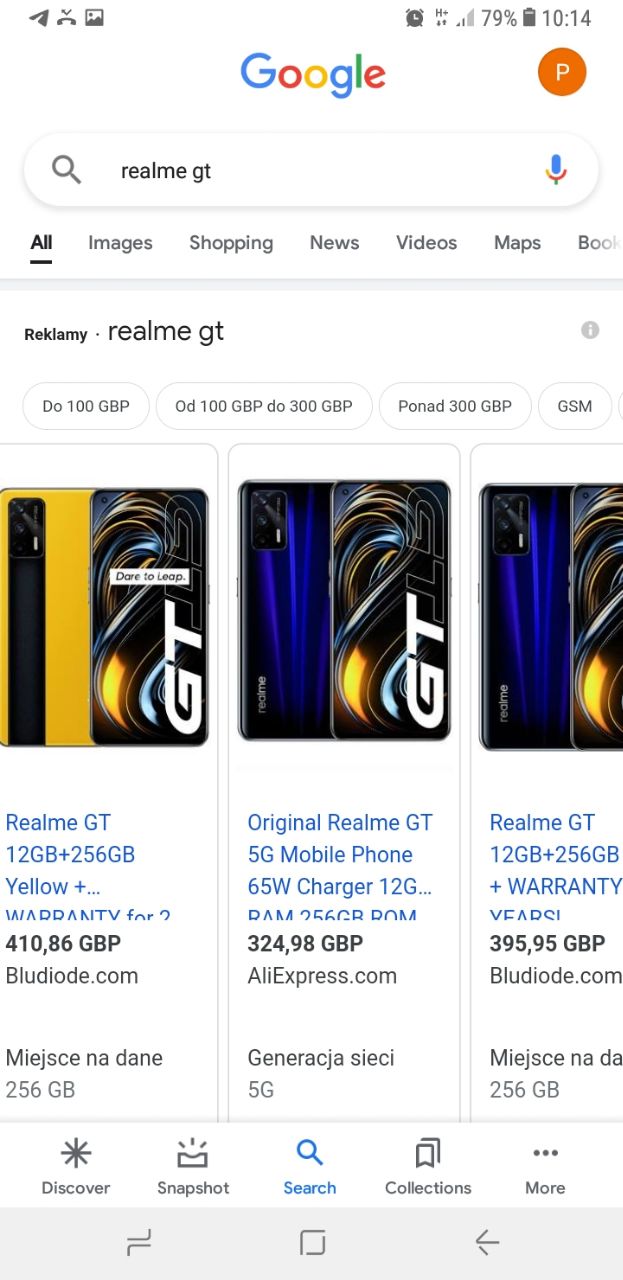The image size is (623, 1280).
Task: Select the GSM filter chip
Action: (575, 406)
